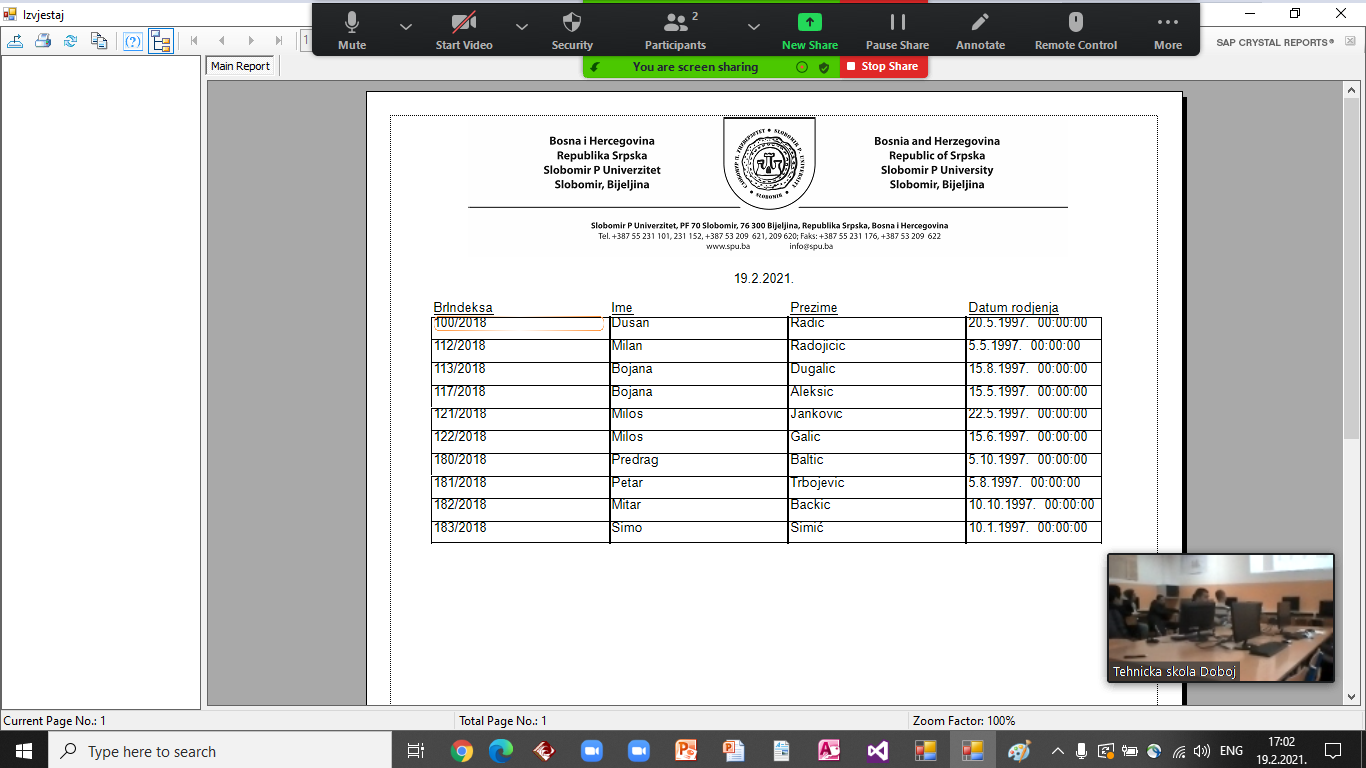Expand the video options arrow beside Start Video
The image size is (1366, 768).
click(522, 27)
